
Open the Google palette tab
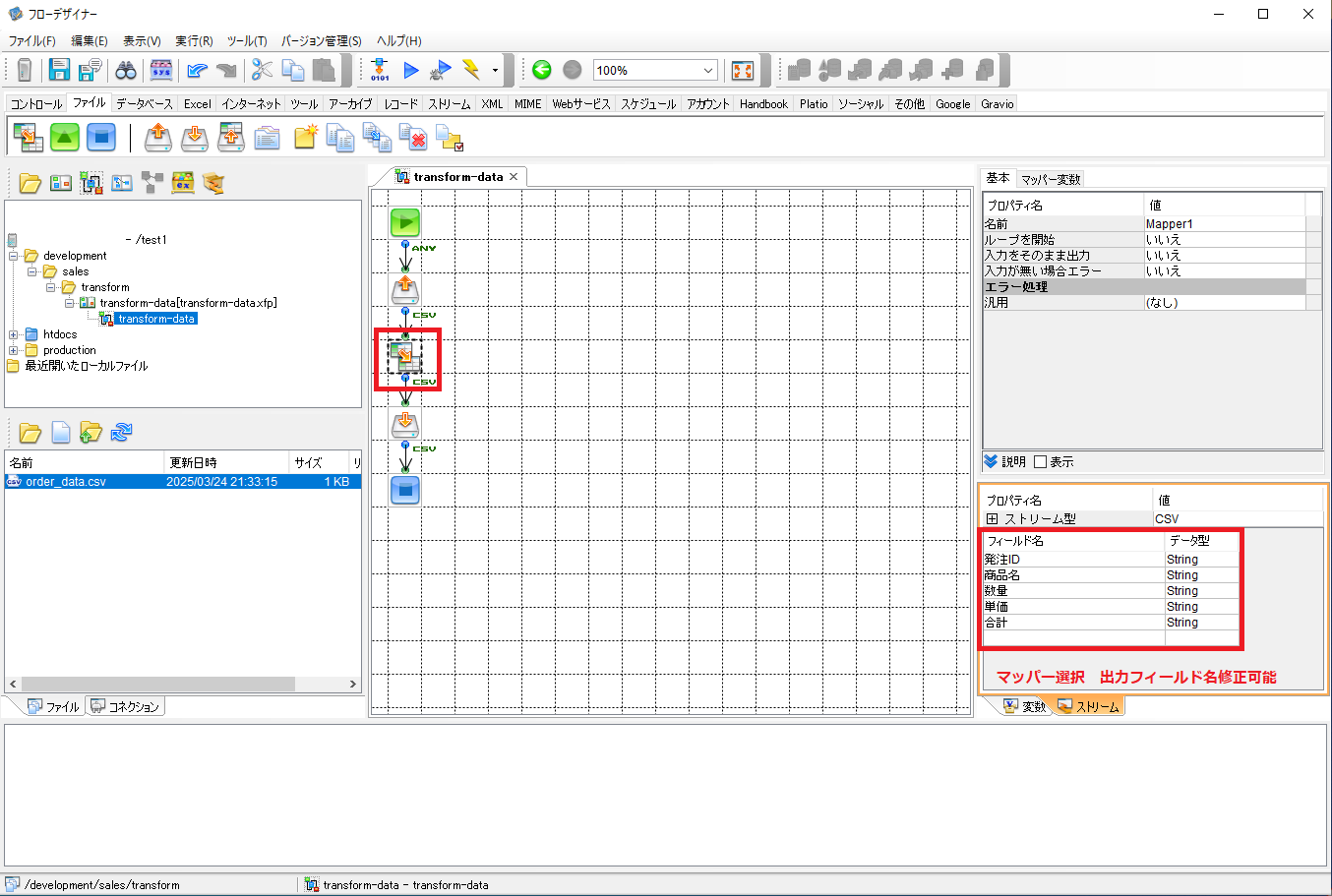pos(952,103)
